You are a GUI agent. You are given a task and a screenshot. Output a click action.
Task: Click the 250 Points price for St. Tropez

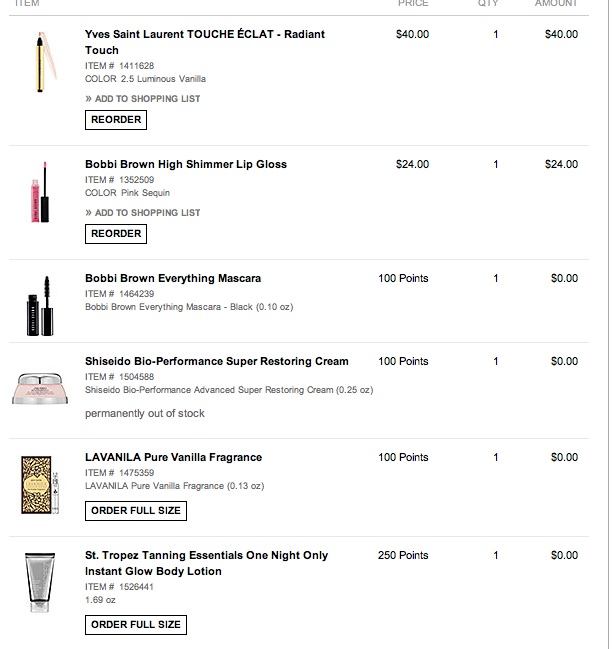(403, 555)
